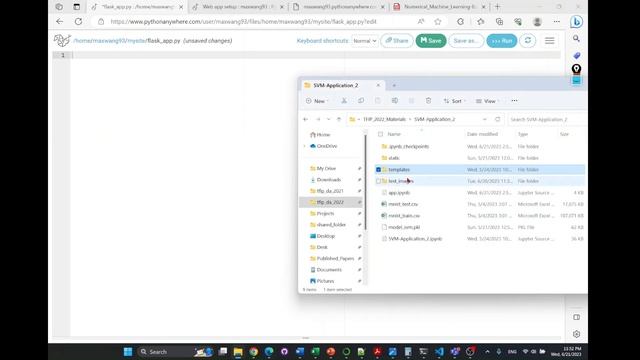Open the Bing chat sidebar icon
640x360 pixels.
(x=576, y=22)
